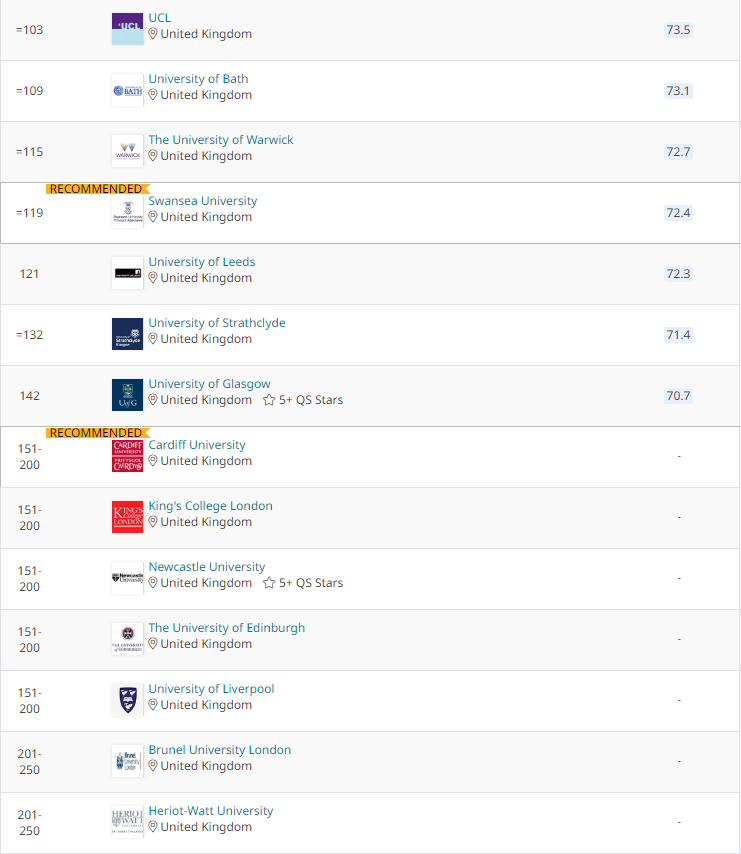
Task: Open the University of Leeds link
Action: pos(202,262)
